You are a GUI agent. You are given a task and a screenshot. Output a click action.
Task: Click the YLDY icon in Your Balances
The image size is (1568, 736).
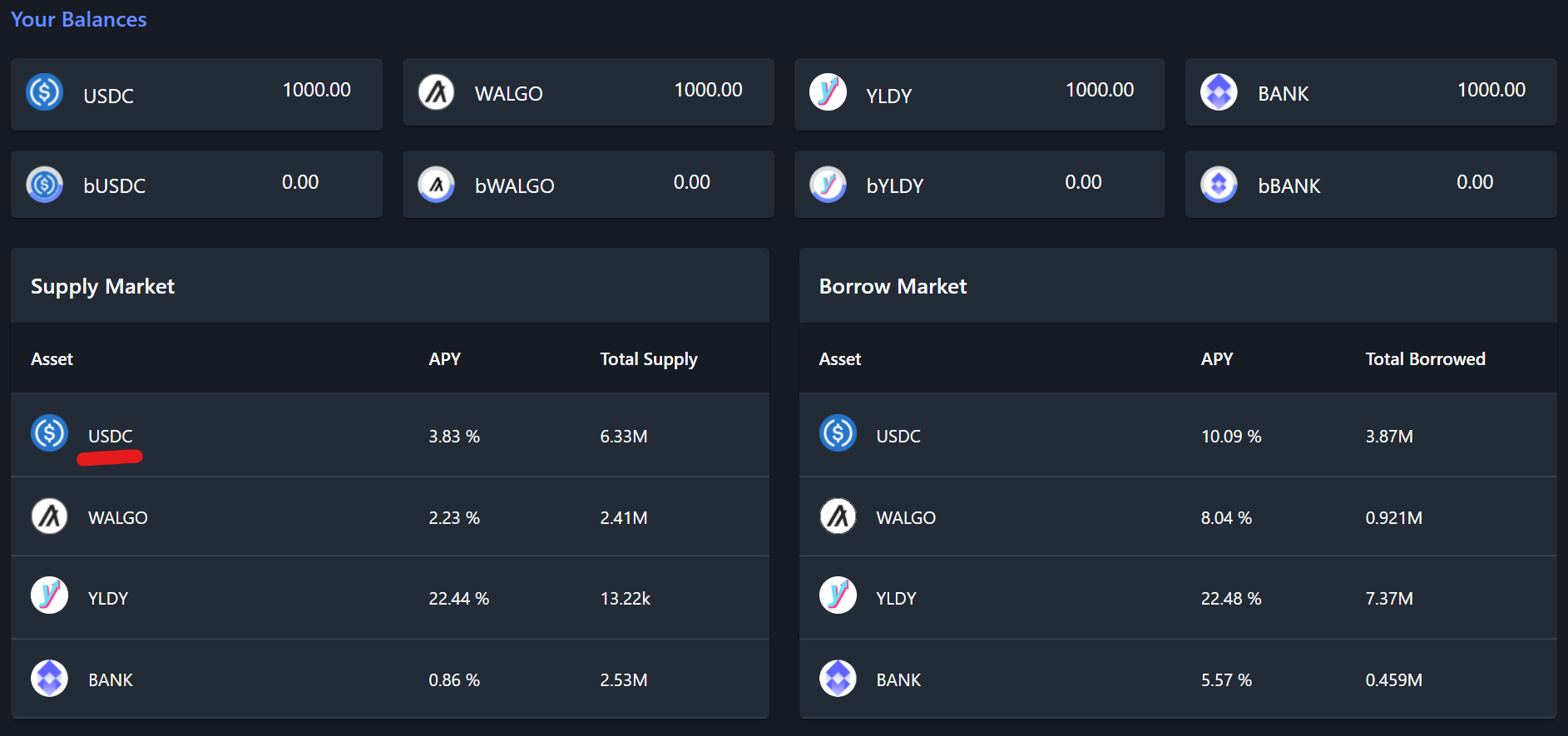click(x=828, y=92)
